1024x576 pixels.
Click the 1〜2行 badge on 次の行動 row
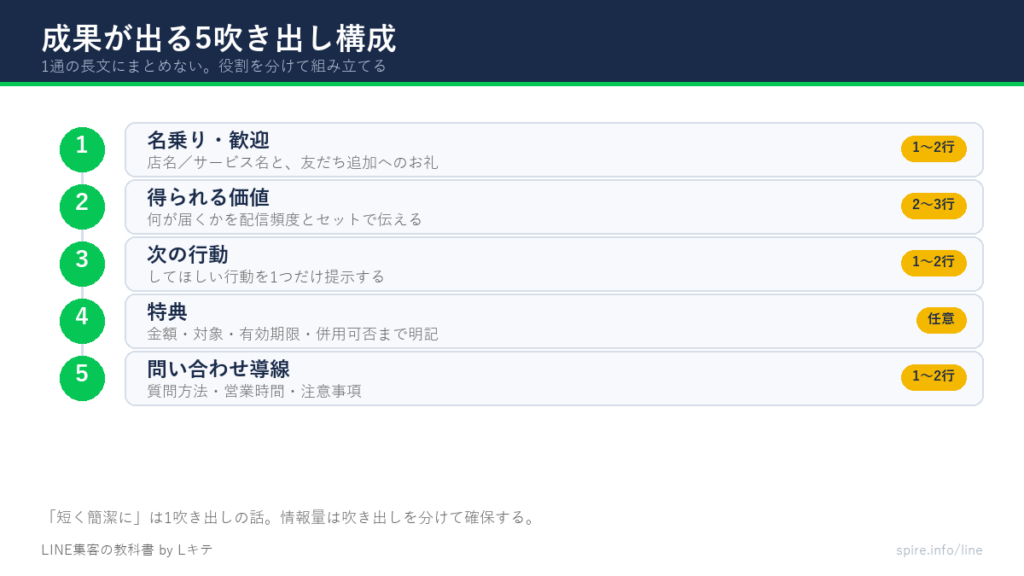tap(933, 263)
